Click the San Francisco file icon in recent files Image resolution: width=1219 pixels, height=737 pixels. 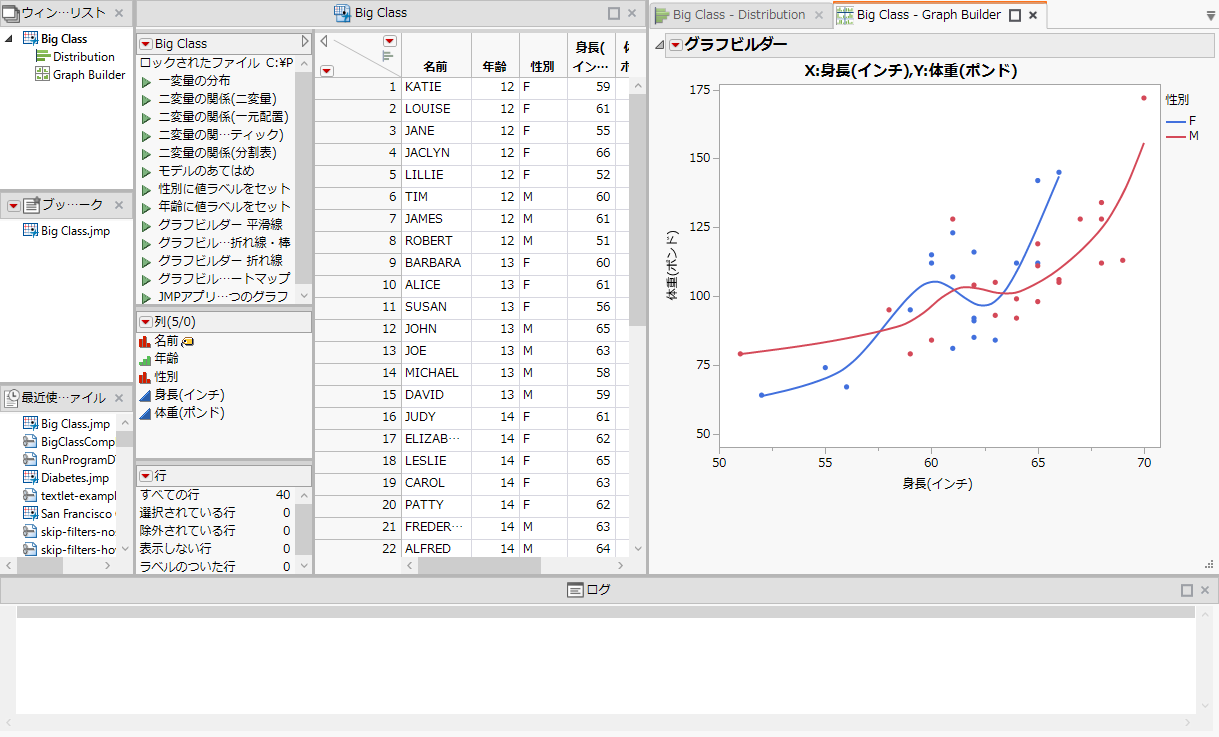pos(30,514)
